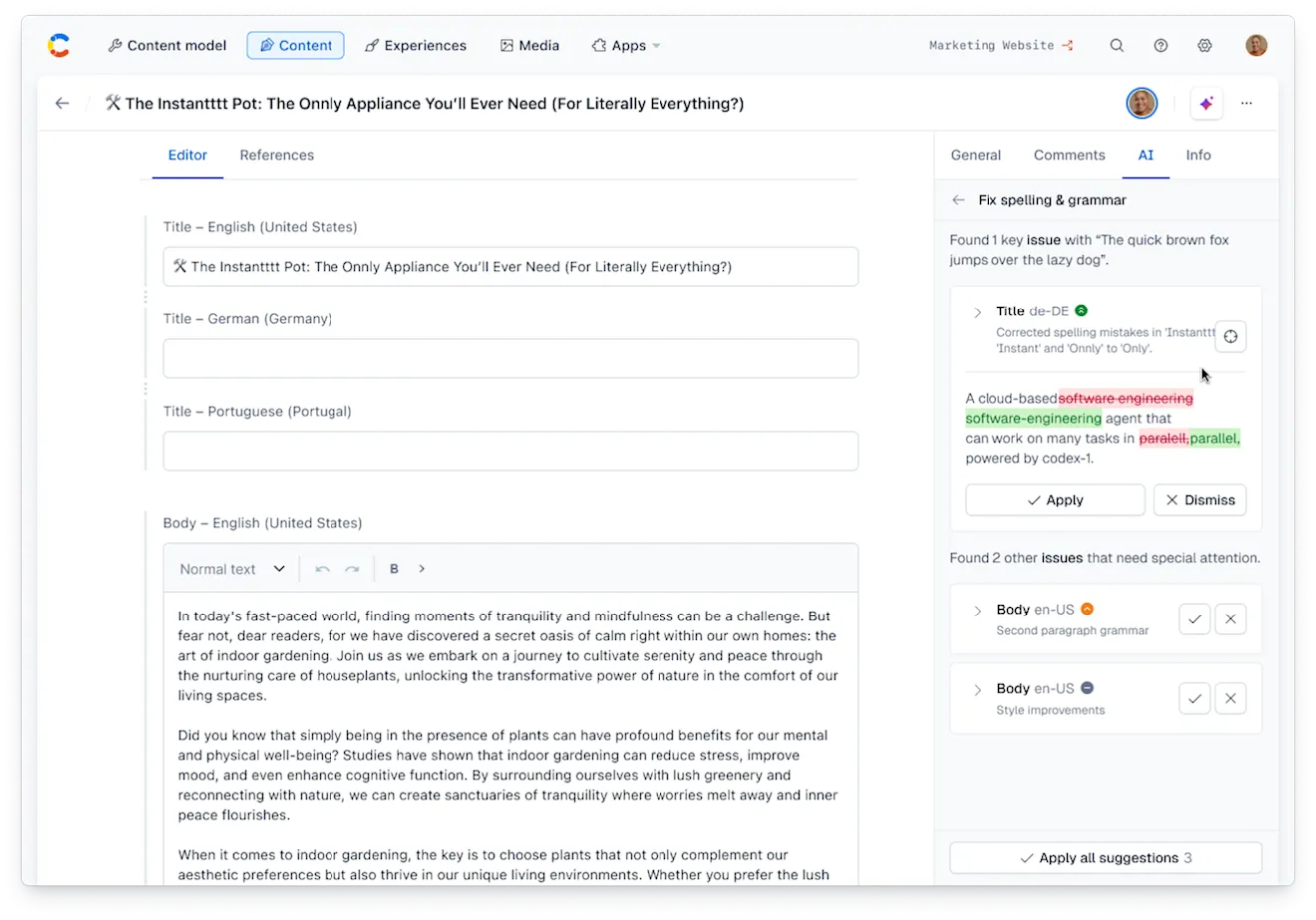1316x920 pixels.
Task: Click the Contentful logo icon
Action: click(59, 45)
